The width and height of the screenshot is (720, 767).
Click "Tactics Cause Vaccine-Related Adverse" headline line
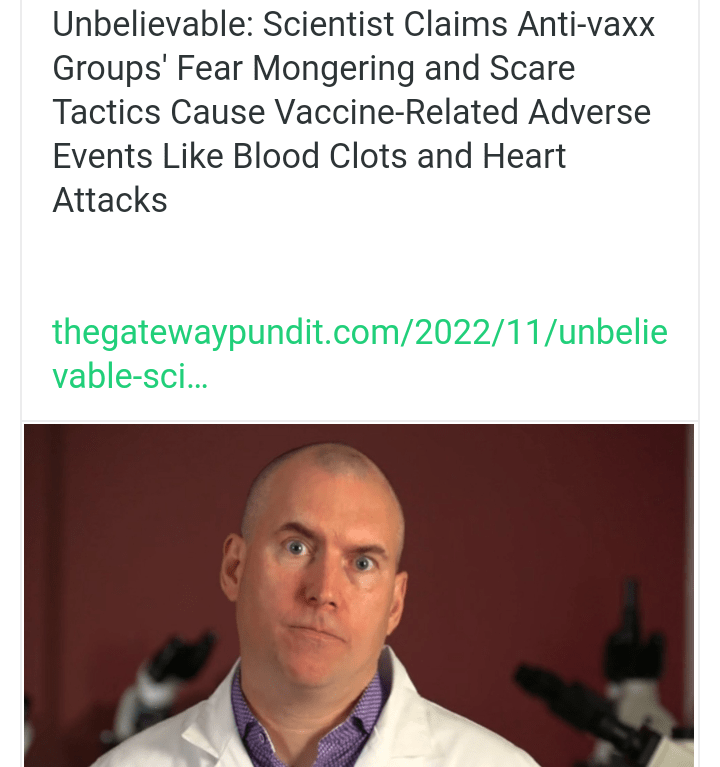point(352,112)
